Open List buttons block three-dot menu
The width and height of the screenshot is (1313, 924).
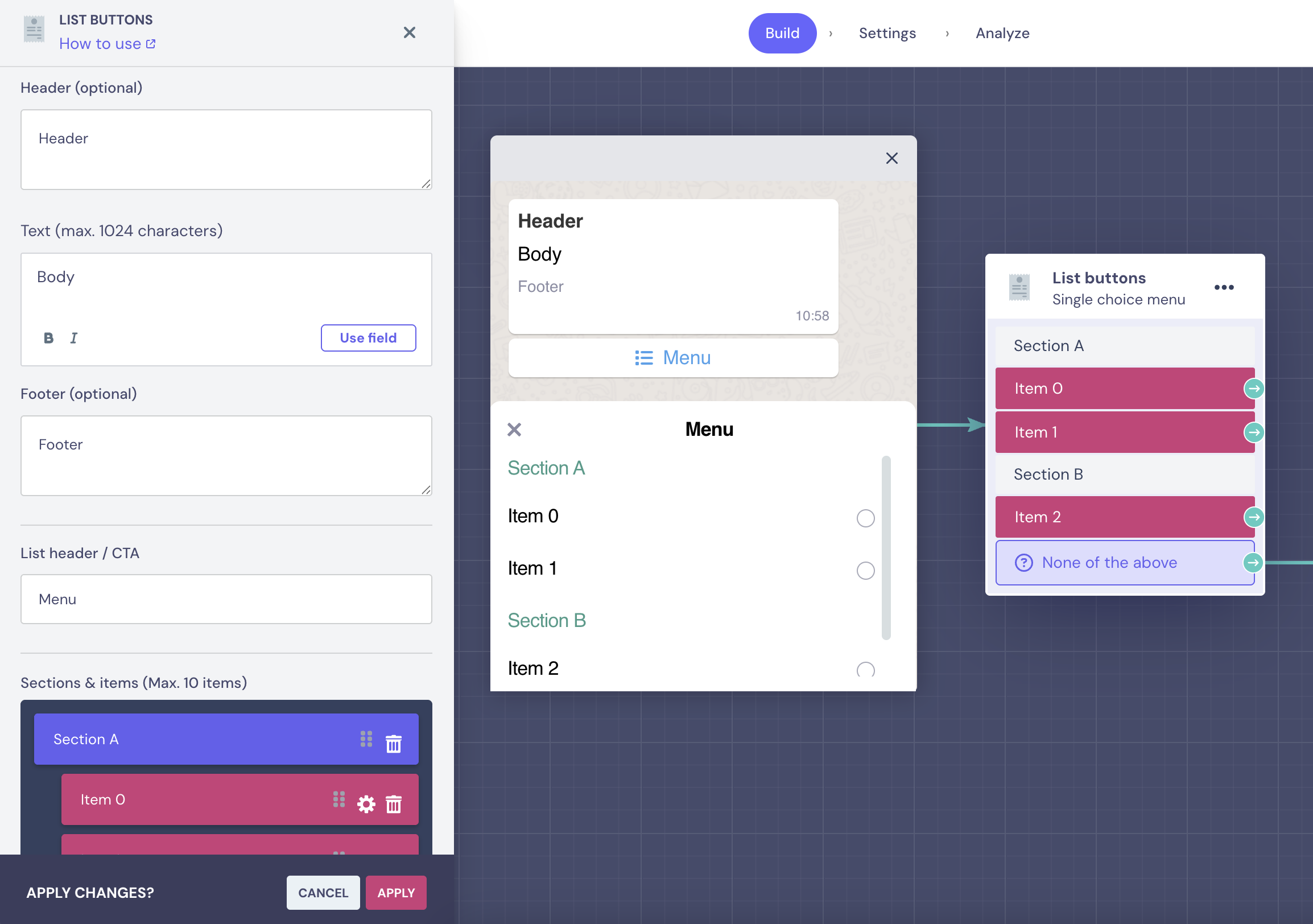tap(1224, 287)
